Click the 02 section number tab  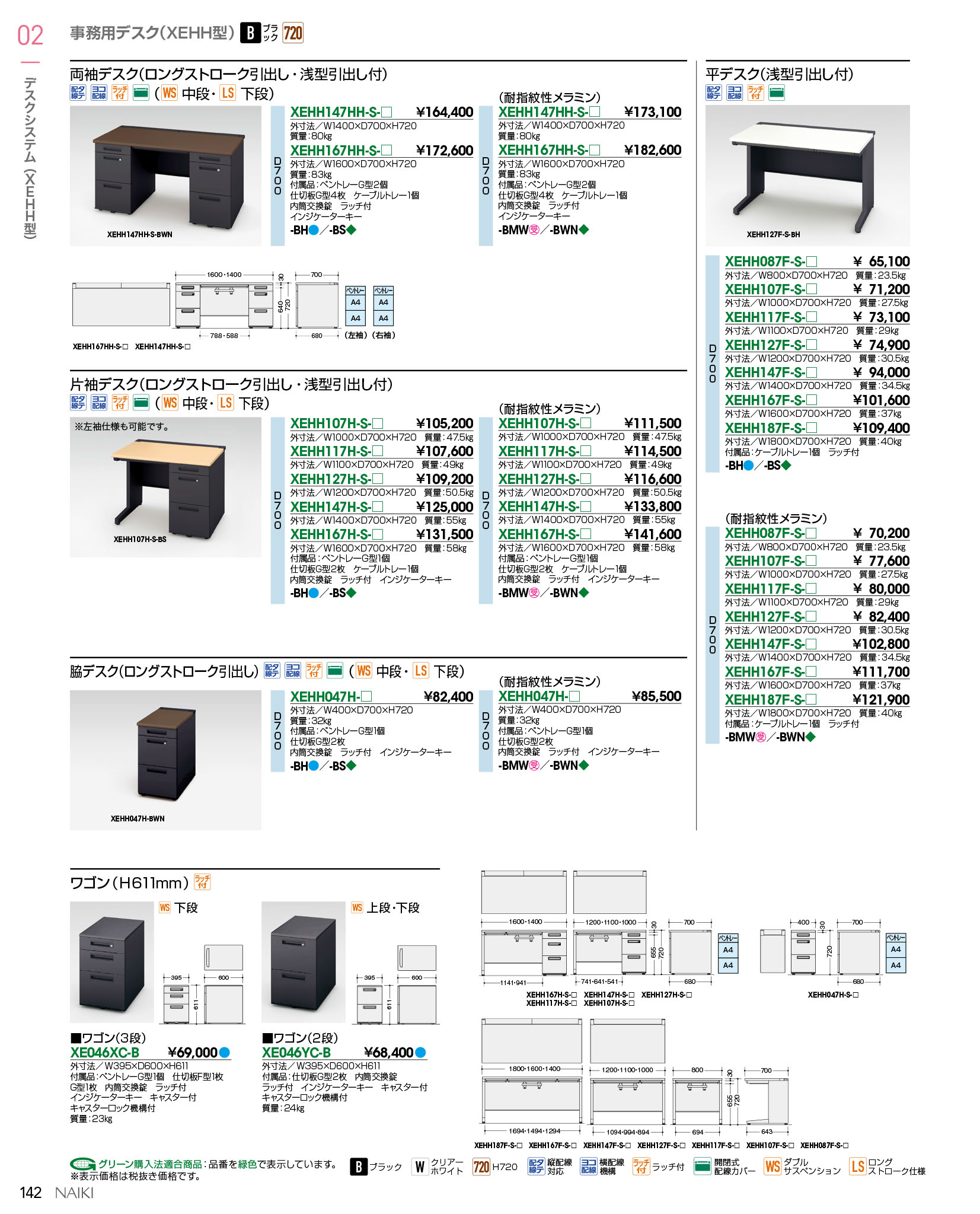pos(30,36)
